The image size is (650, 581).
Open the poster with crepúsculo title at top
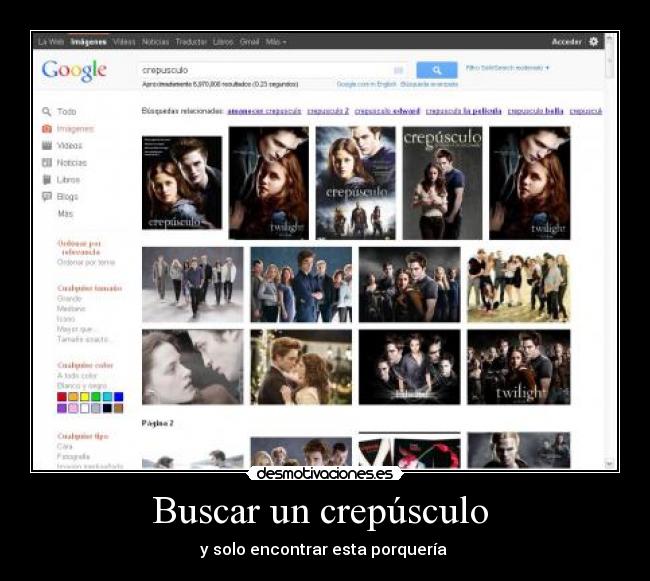(442, 183)
